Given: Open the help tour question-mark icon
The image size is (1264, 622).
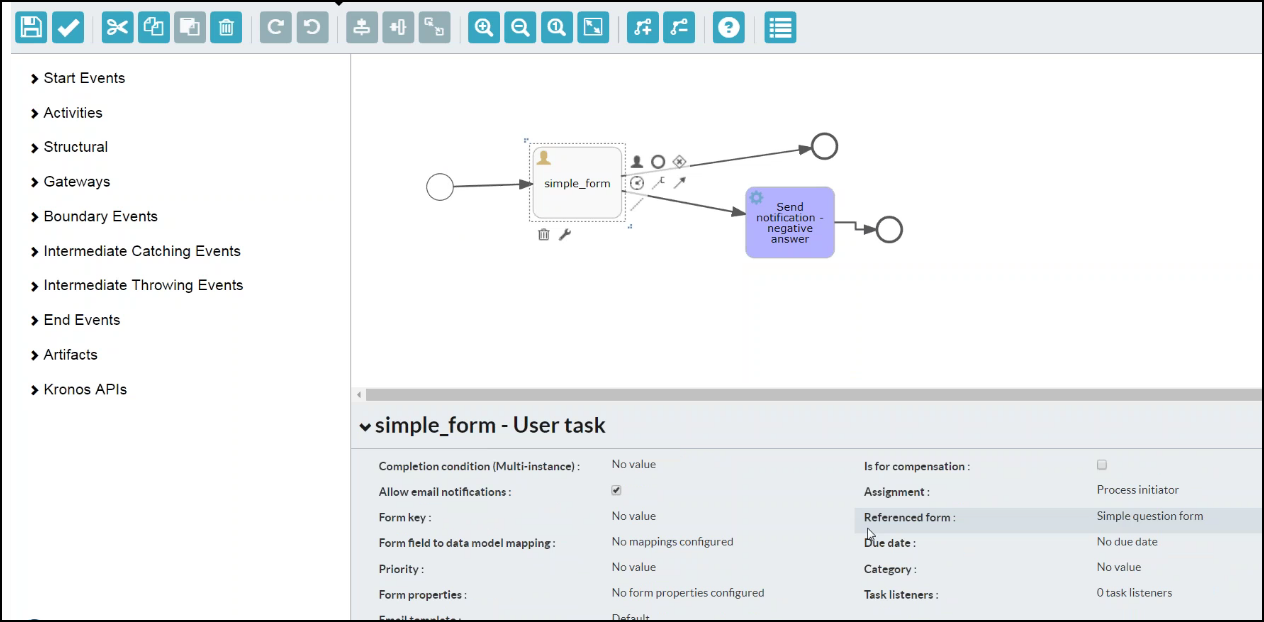Looking at the screenshot, I should tap(729, 27).
